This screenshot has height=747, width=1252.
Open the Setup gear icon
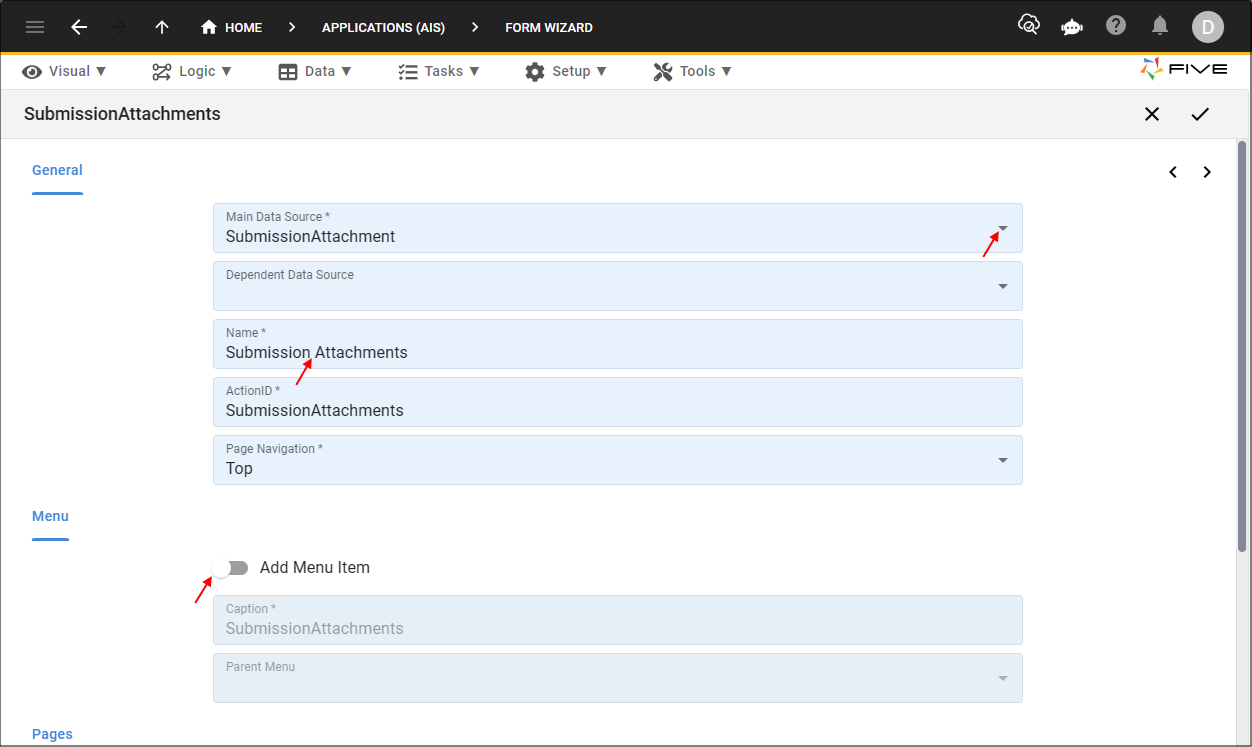point(535,71)
